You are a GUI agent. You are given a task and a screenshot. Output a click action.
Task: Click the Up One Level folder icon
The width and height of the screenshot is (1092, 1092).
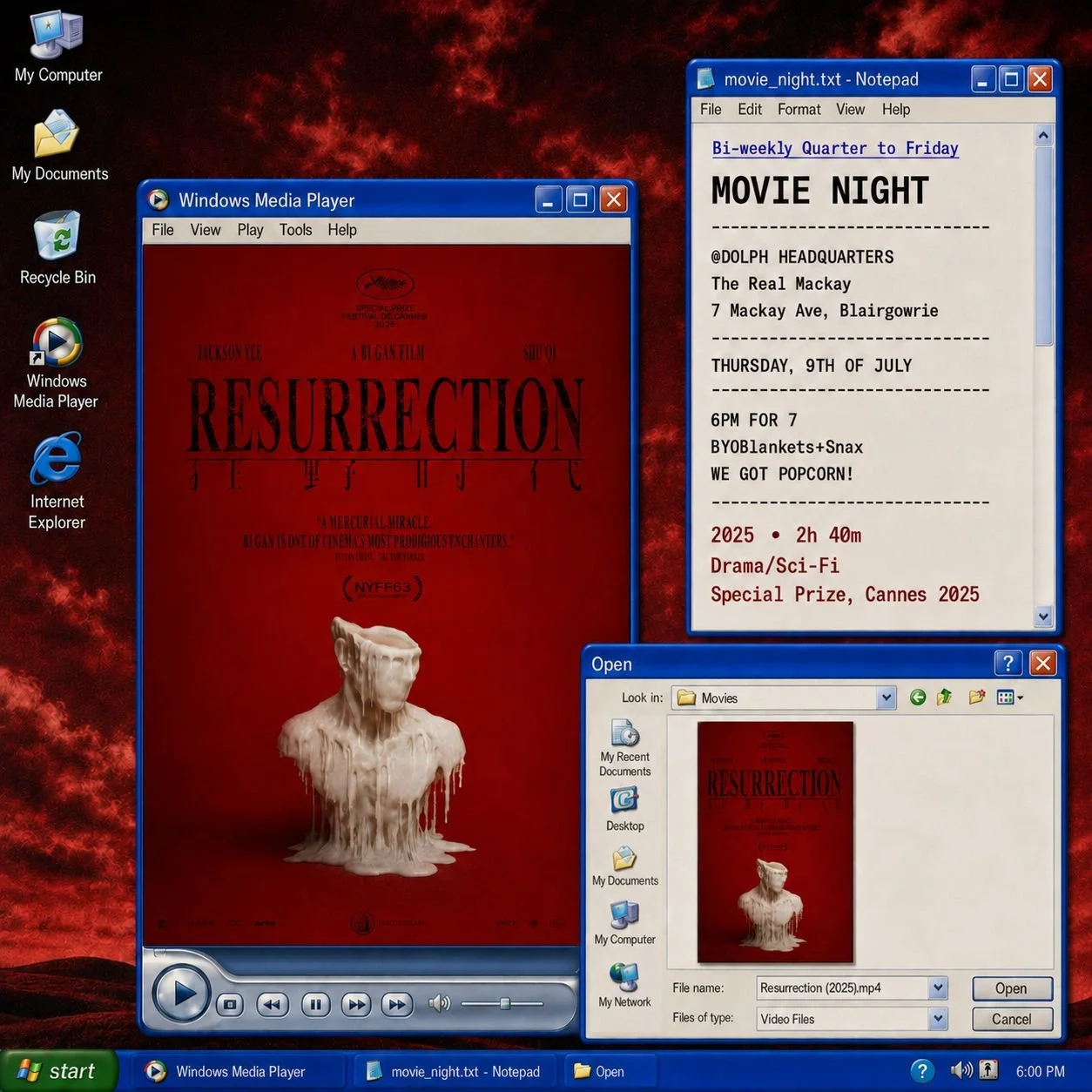pyautogui.click(x=945, y=697)
